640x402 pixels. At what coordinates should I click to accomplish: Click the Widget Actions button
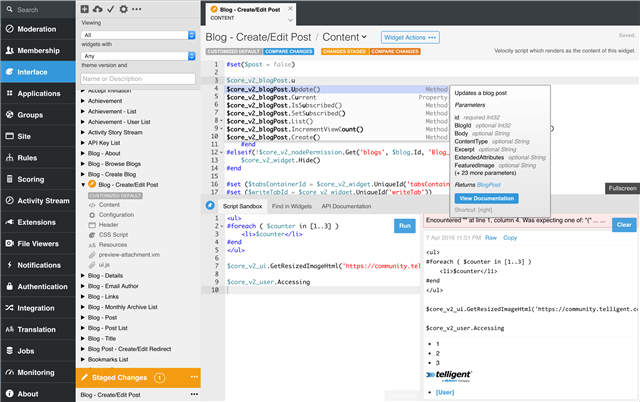410,38
